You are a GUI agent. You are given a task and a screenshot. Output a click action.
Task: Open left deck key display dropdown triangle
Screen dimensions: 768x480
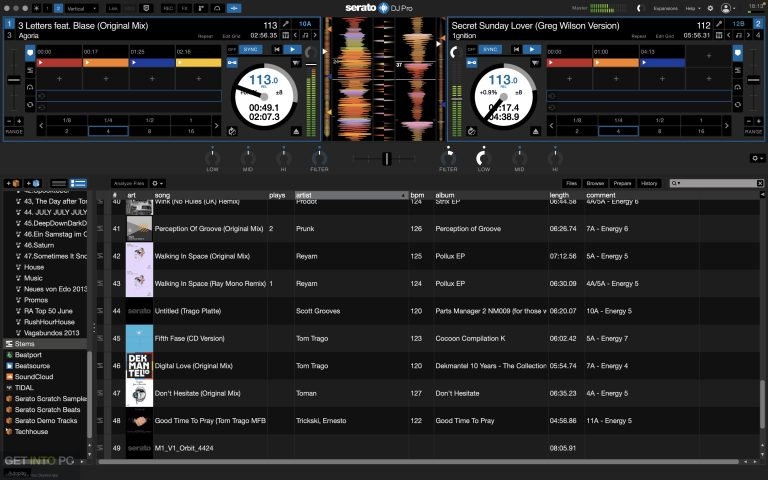tap(295, 63)
